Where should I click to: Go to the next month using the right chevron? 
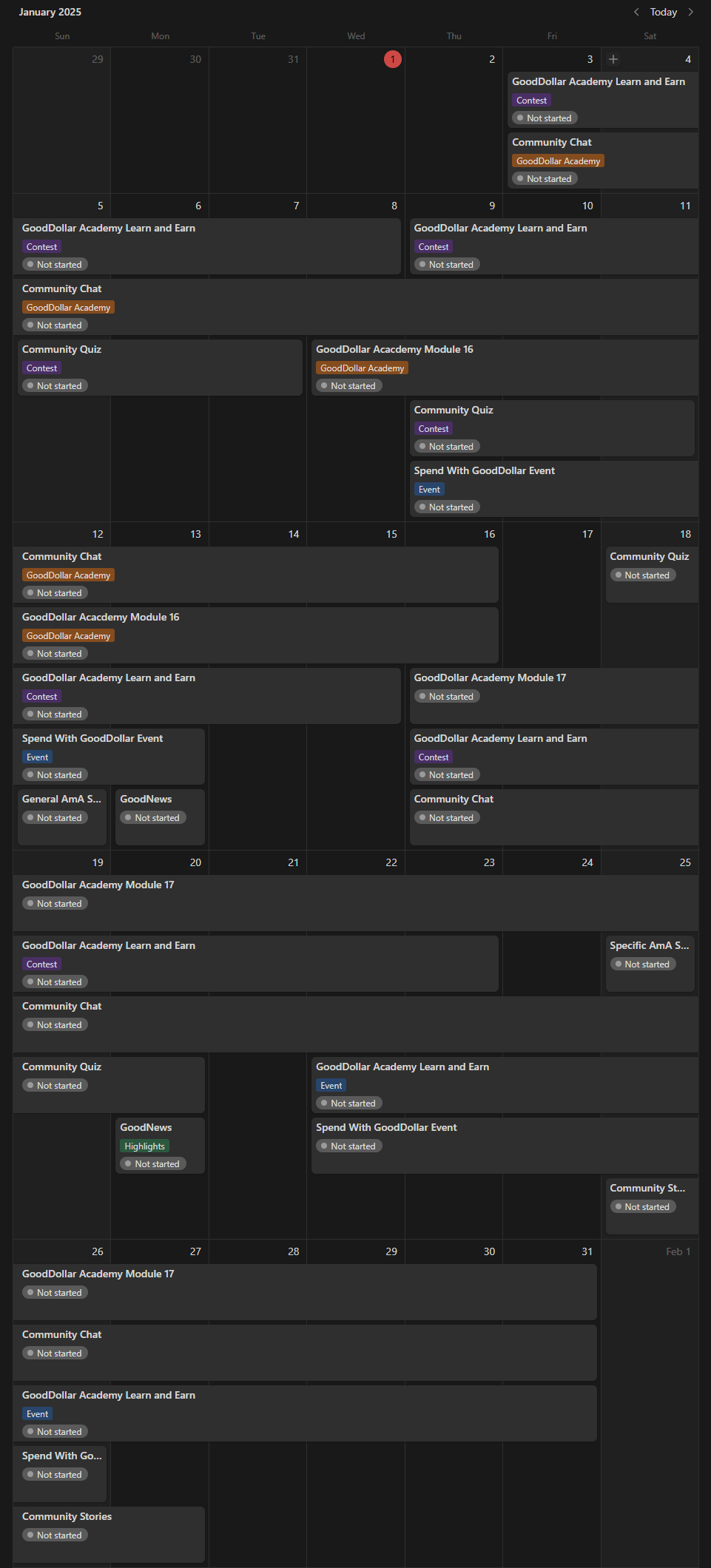[x=691, y=12]
